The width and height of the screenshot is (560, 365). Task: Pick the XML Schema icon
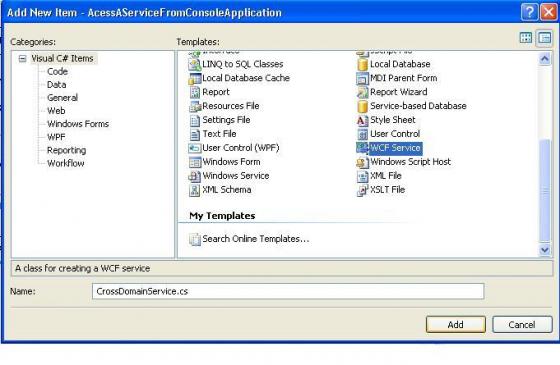click(x=195, y=190)
